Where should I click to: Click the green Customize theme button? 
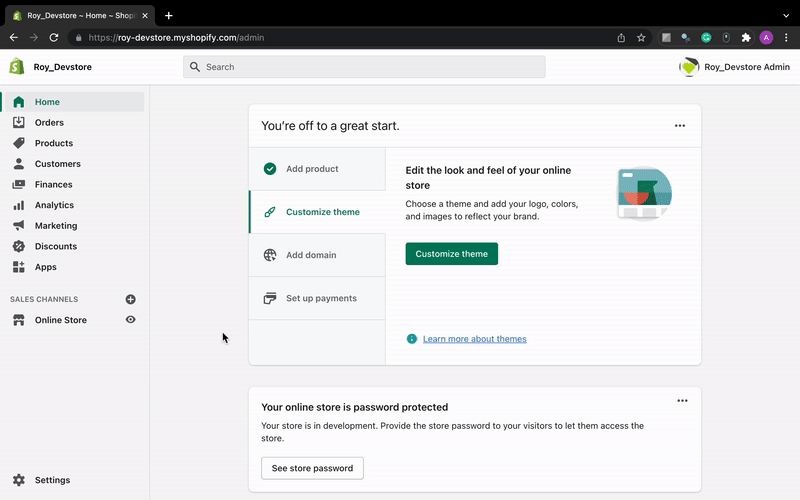click(452, 254)
